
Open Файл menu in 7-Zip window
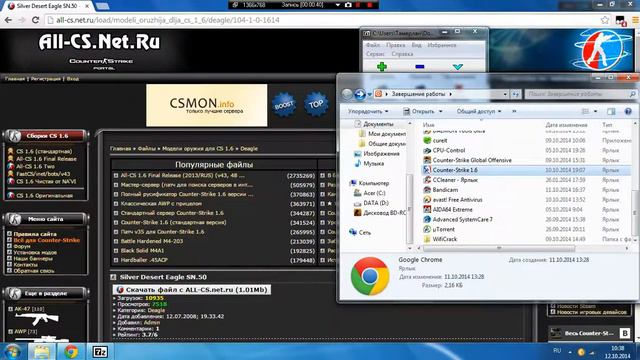(x=372, y=45)
